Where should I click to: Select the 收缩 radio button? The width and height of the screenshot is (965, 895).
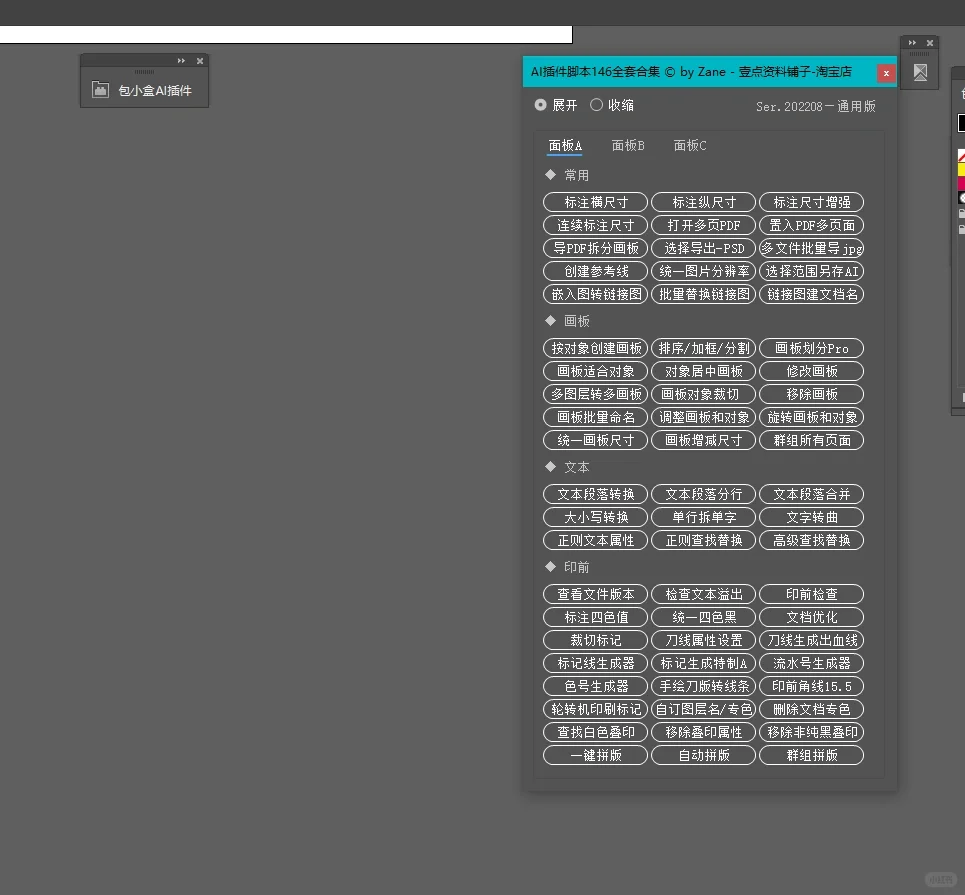(x=596, y=105)
